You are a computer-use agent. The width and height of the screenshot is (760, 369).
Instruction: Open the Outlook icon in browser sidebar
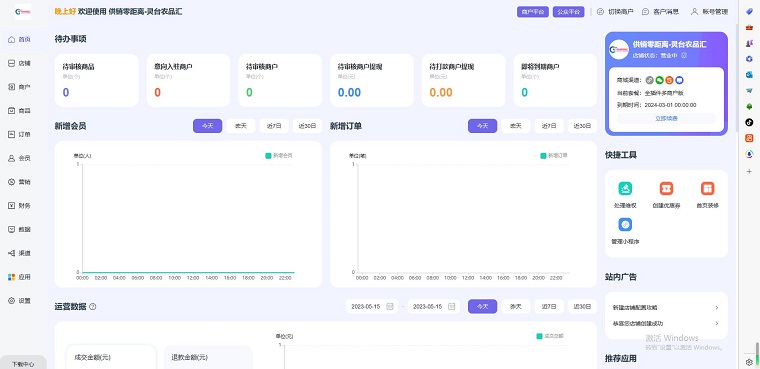tap(749, 75)
